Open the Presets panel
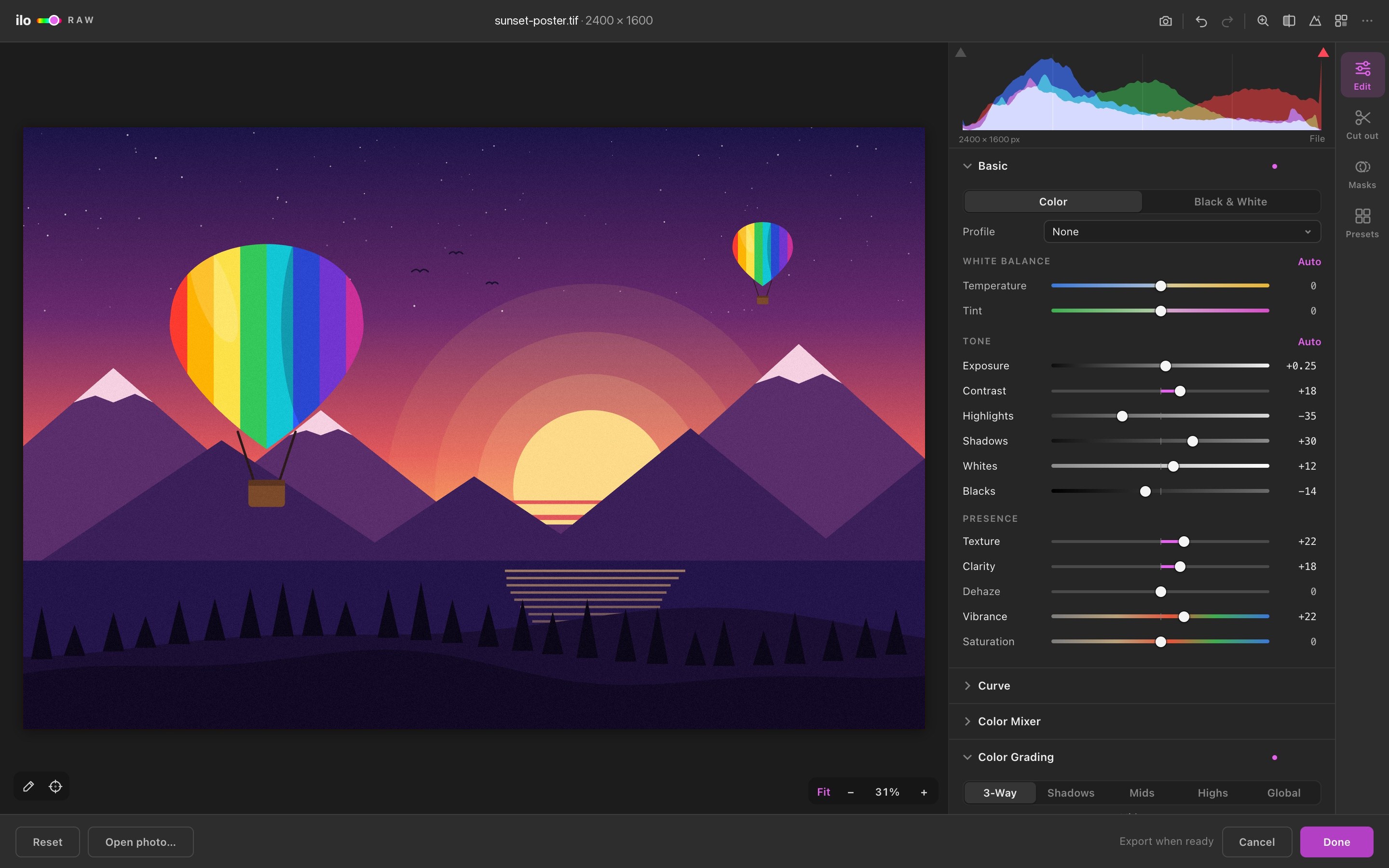This screenshot has width=1389, height=868. [1362, 223]
